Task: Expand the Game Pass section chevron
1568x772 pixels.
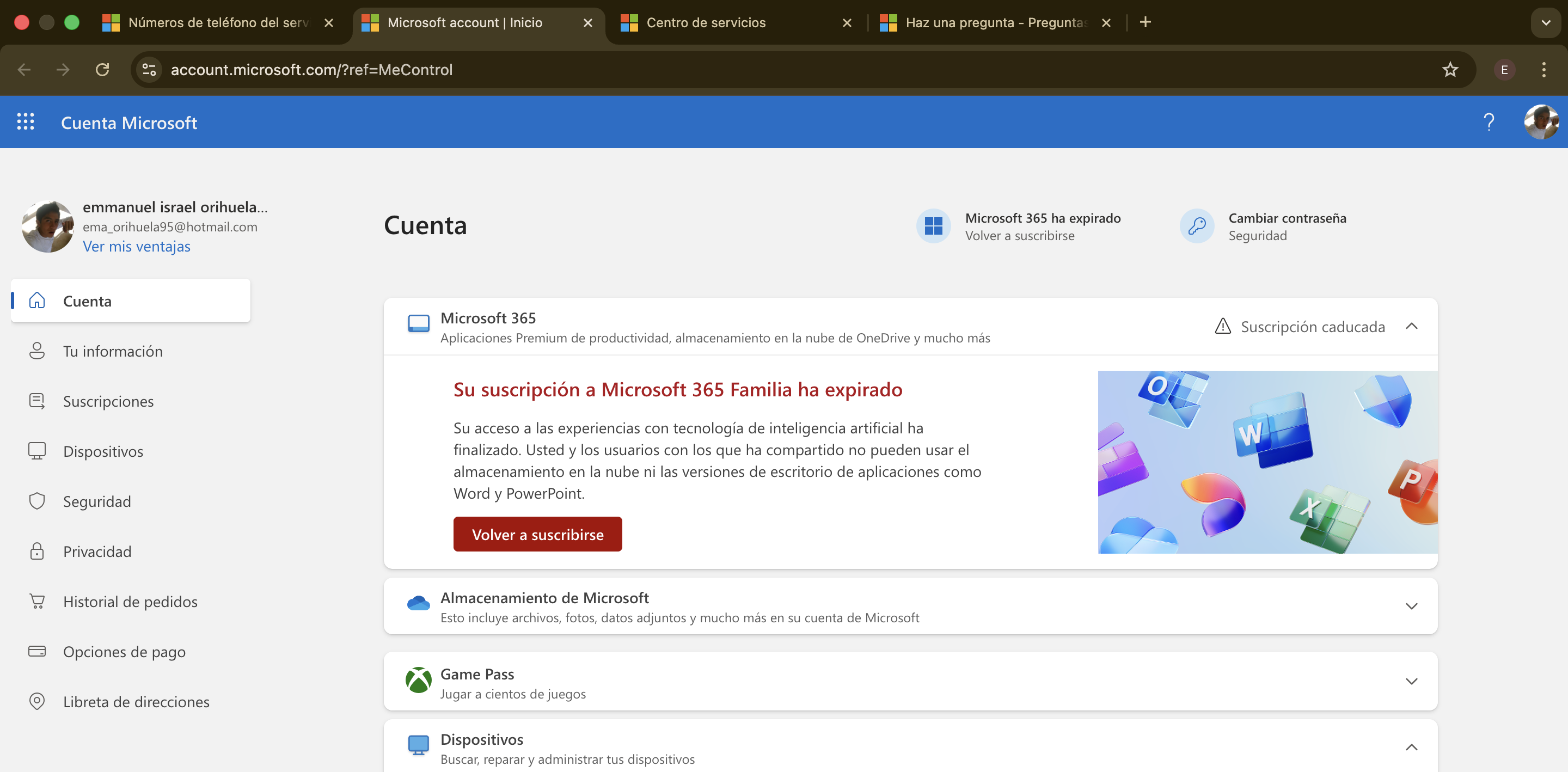Action: pos(1411,681)
